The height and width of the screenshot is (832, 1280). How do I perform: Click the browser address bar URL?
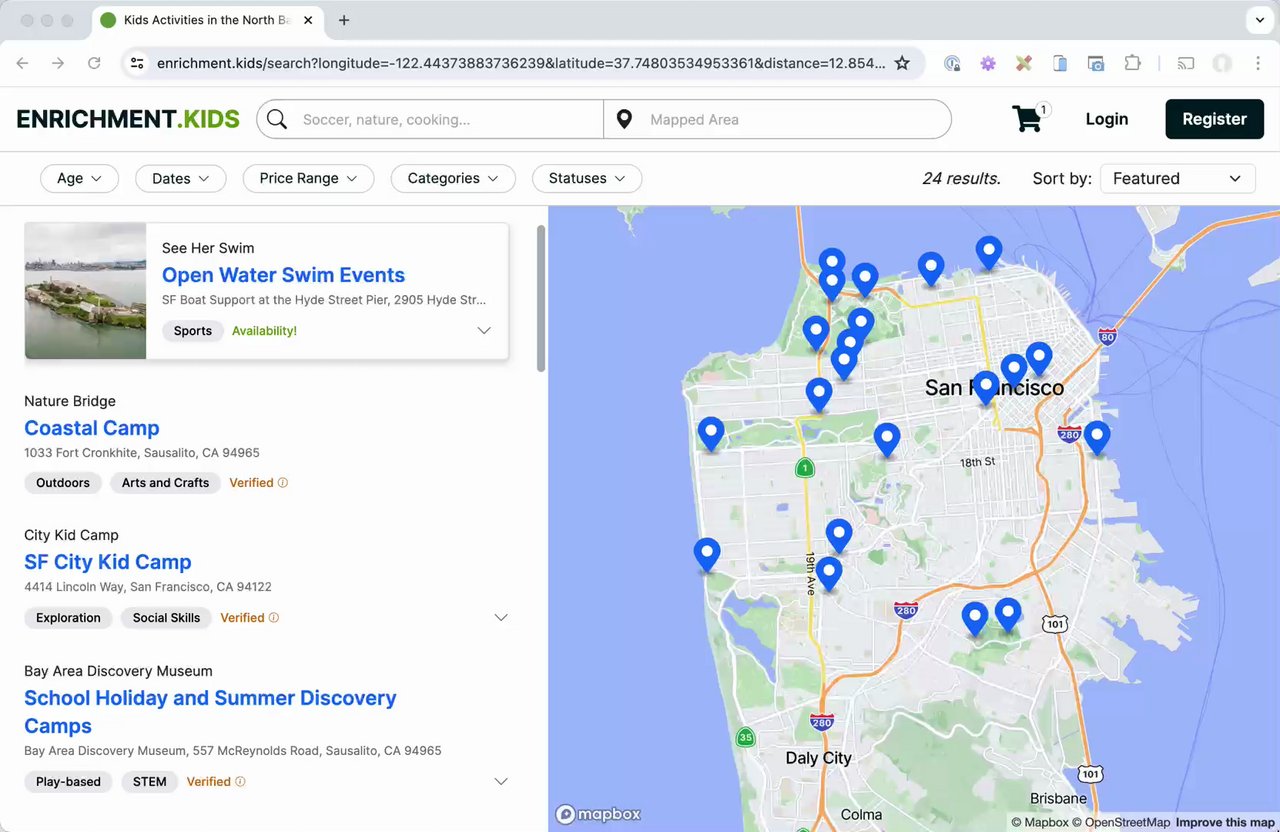click(521, 63)
